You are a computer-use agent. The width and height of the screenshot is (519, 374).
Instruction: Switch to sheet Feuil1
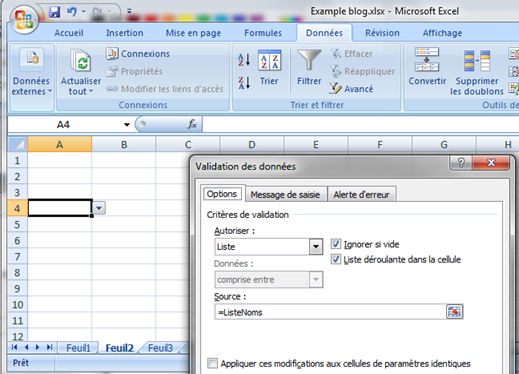pos(78,348)
